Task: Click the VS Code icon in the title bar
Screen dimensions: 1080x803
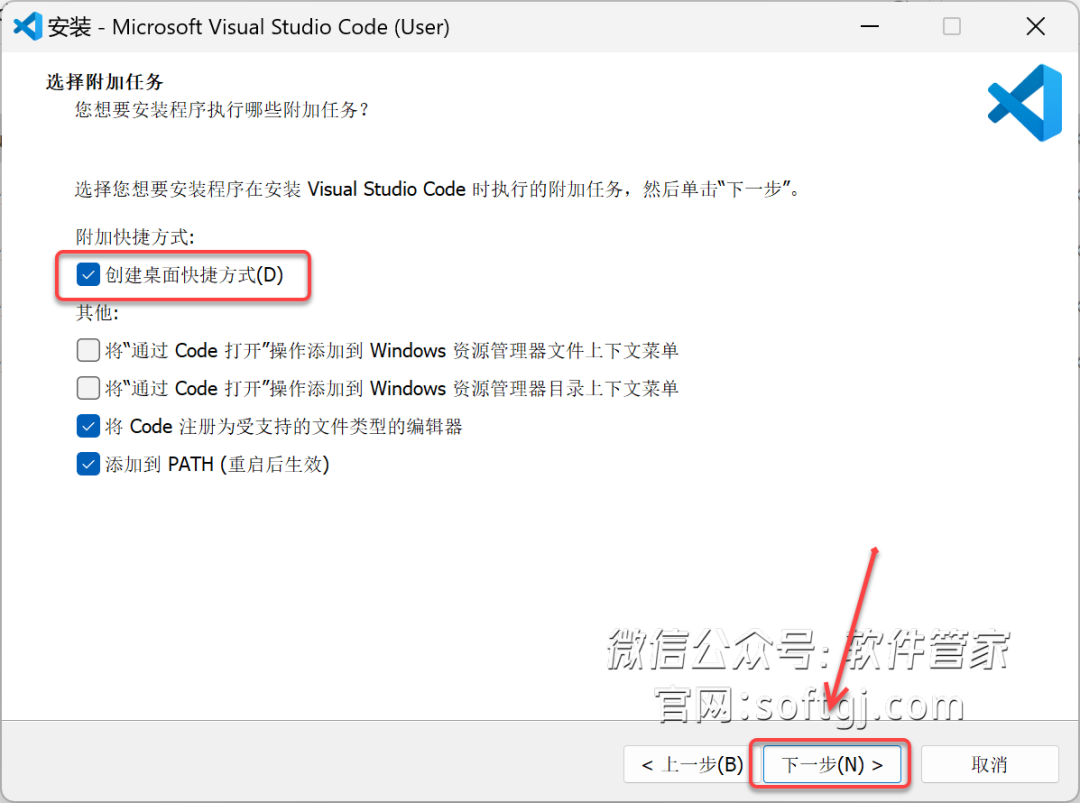Action: 28,27
